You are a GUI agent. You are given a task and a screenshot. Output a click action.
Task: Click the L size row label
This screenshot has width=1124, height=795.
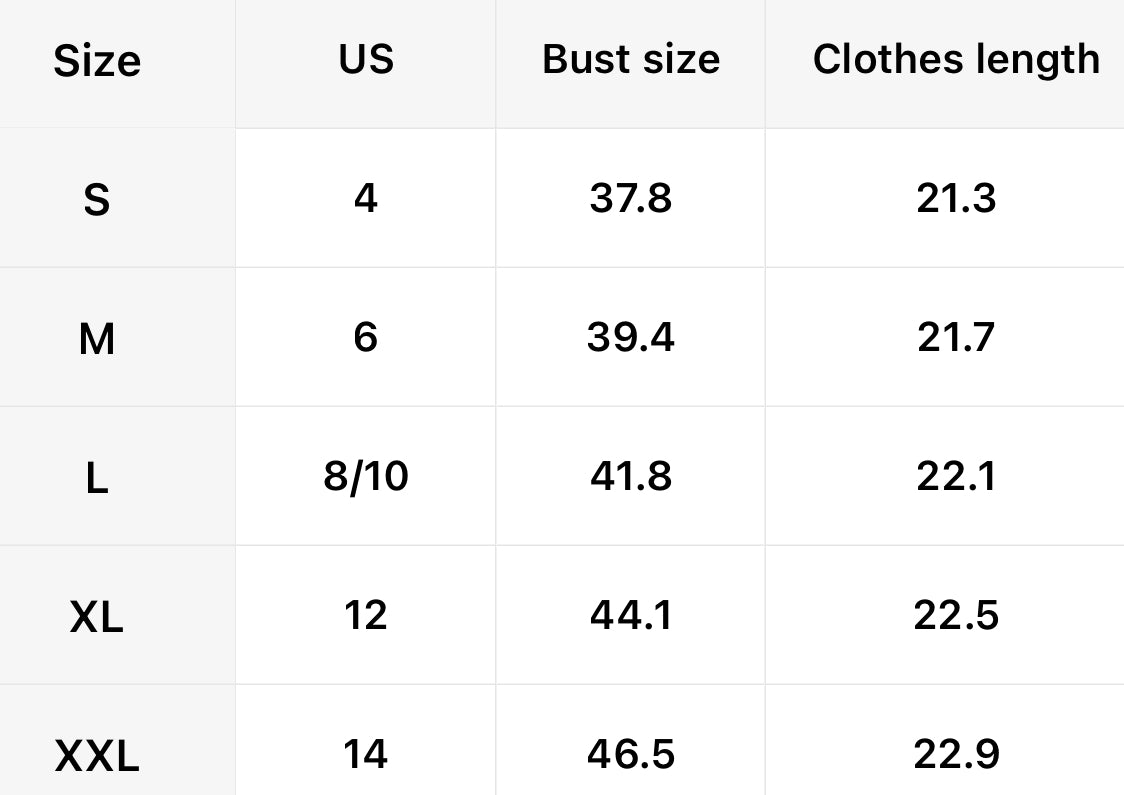click(97, 478)
